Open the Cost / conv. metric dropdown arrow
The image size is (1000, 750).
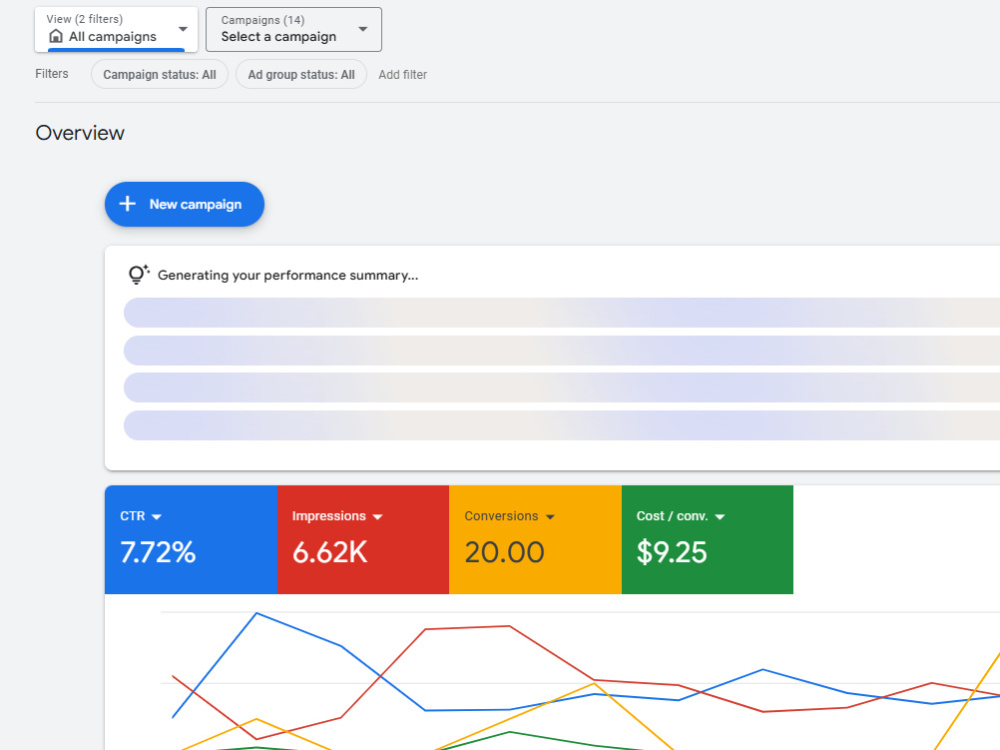tap(720, 517)
